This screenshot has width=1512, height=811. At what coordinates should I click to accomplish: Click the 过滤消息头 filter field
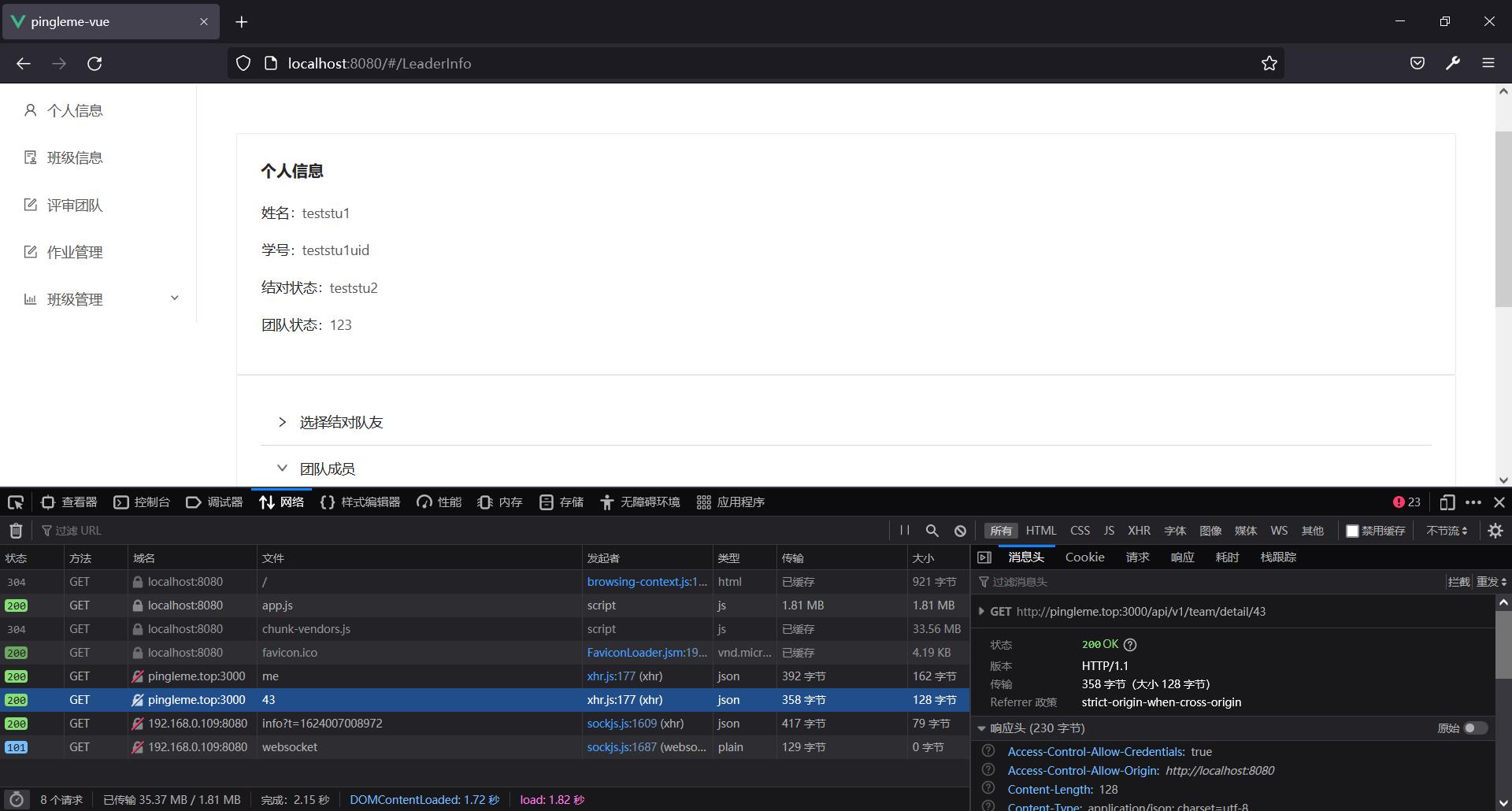coord(1209,582)
